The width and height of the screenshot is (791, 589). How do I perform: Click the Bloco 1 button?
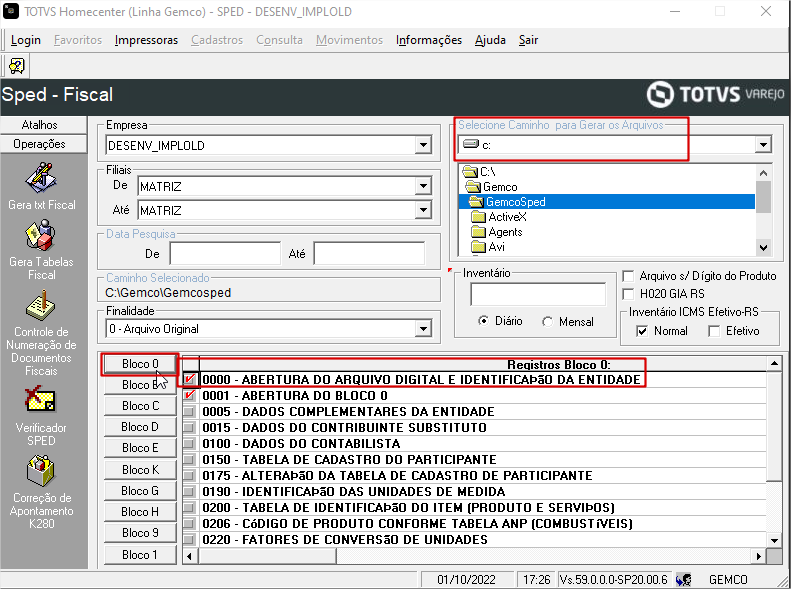coord(140,555)
